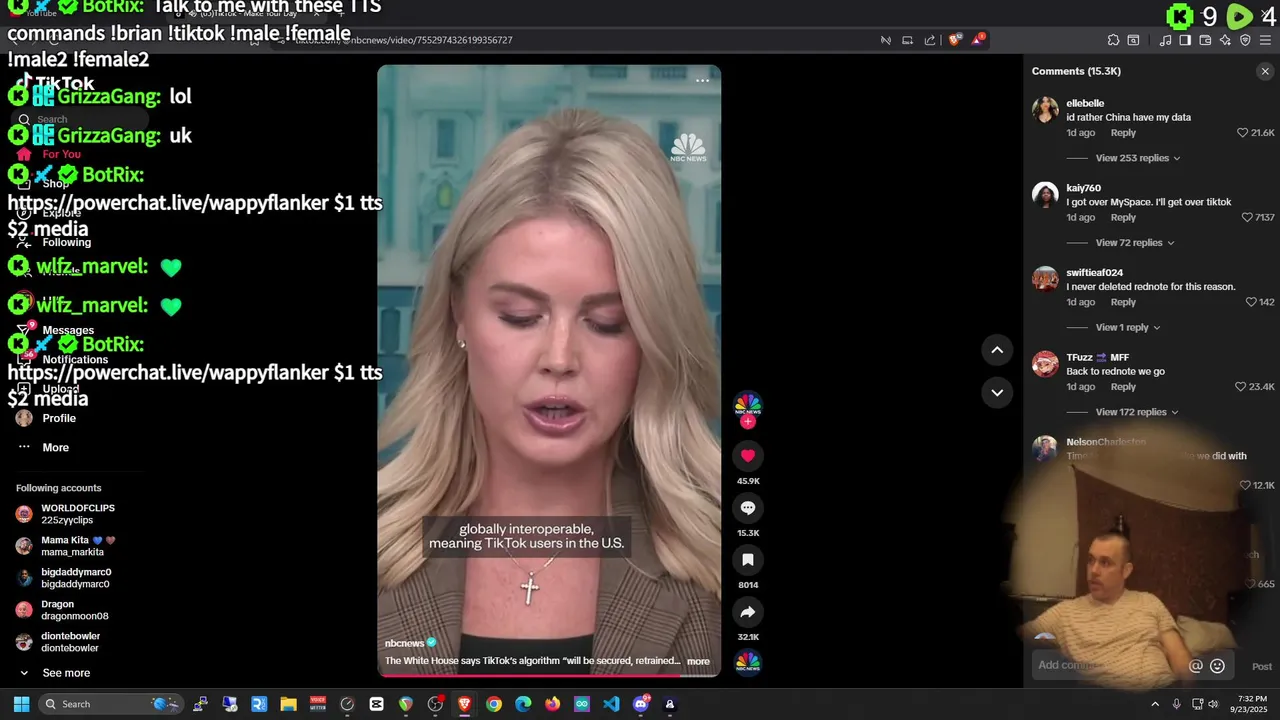Image resolution: width=1280 pixels, height=720 pixels.
Task: Share the video via the arrow icon
Action: tap(747, 612)
